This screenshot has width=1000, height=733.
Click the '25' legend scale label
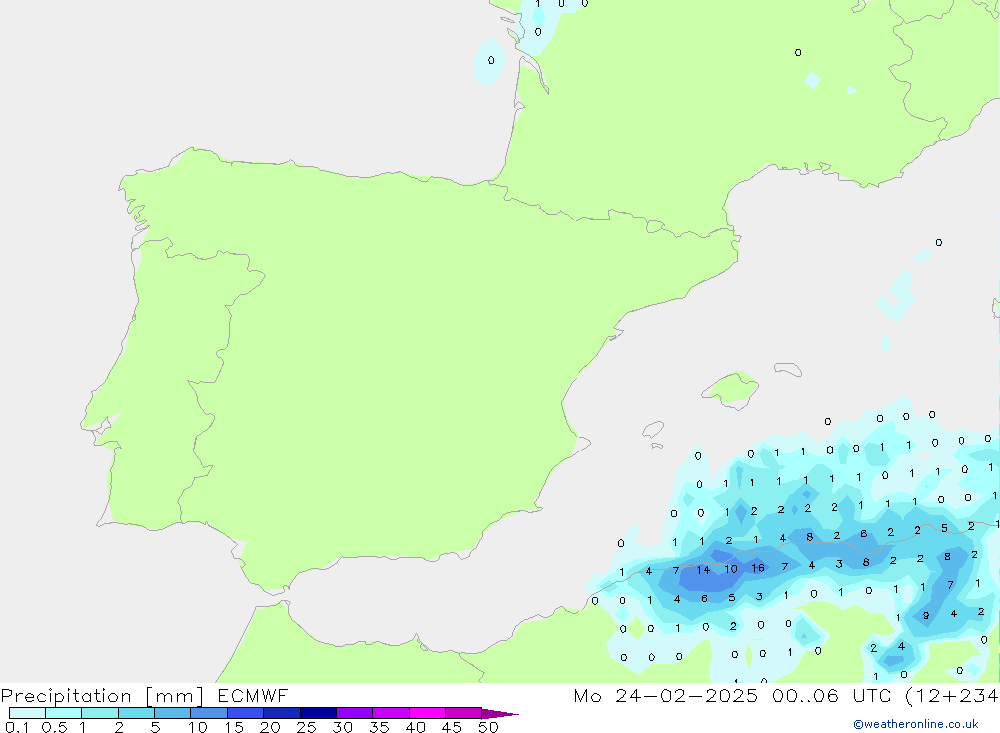(x=306, y=727)
